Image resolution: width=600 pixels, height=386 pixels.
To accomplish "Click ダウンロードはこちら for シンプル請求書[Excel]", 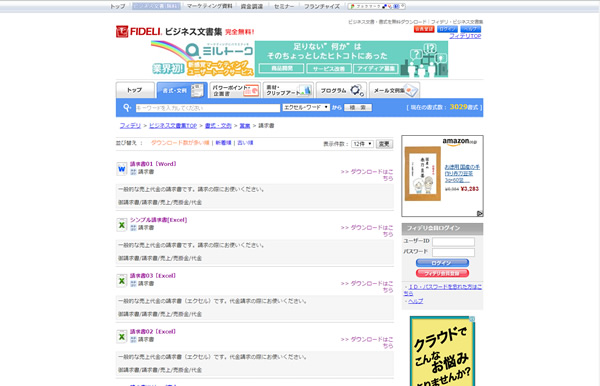I will pos(367,231).
